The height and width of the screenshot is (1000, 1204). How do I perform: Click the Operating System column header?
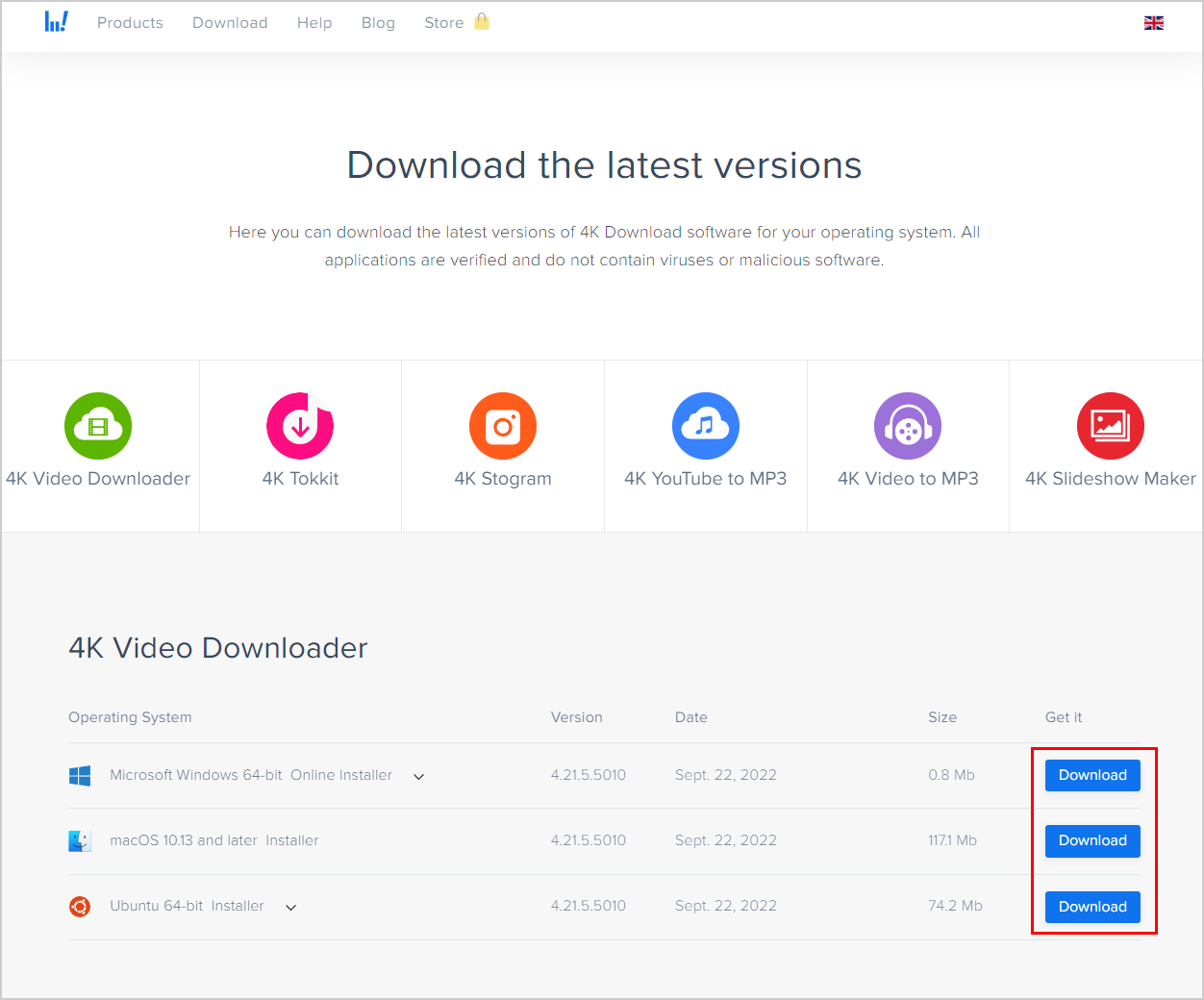(130, 717)
